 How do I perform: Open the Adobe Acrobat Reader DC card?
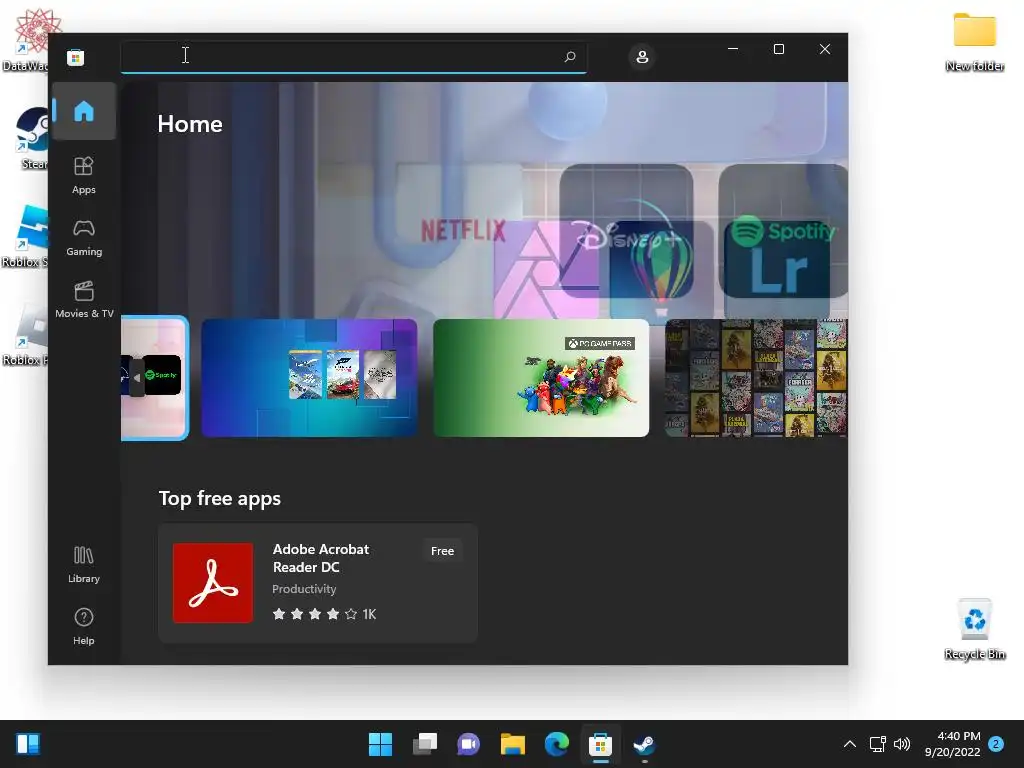[318, 583]
